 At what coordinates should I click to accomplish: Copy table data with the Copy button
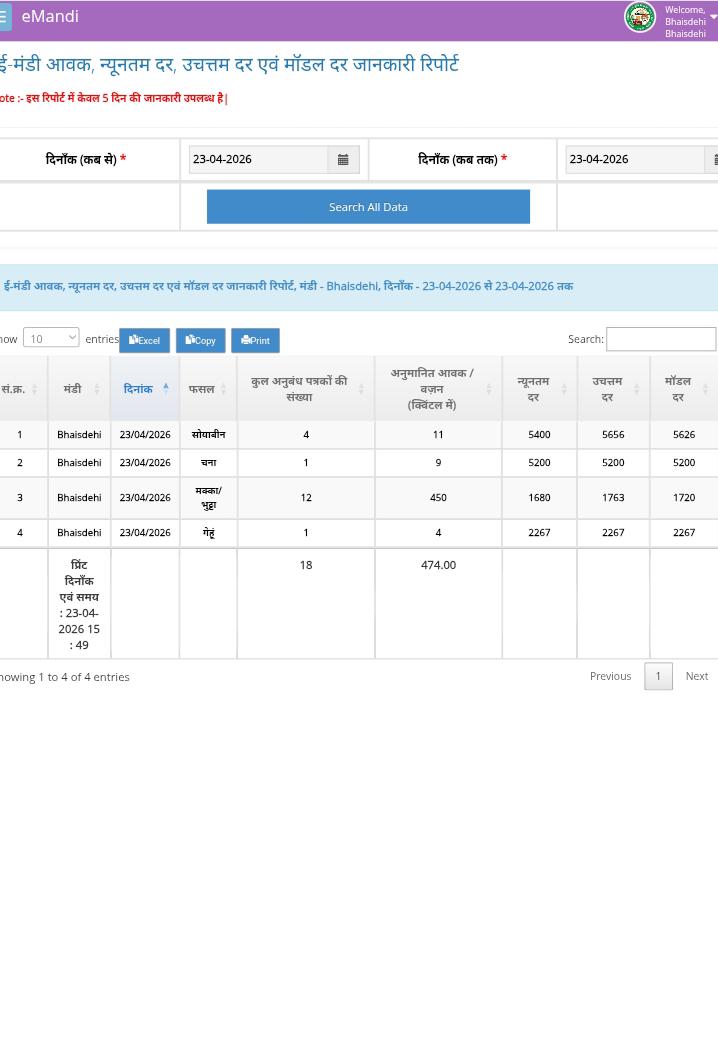(200, 340)
